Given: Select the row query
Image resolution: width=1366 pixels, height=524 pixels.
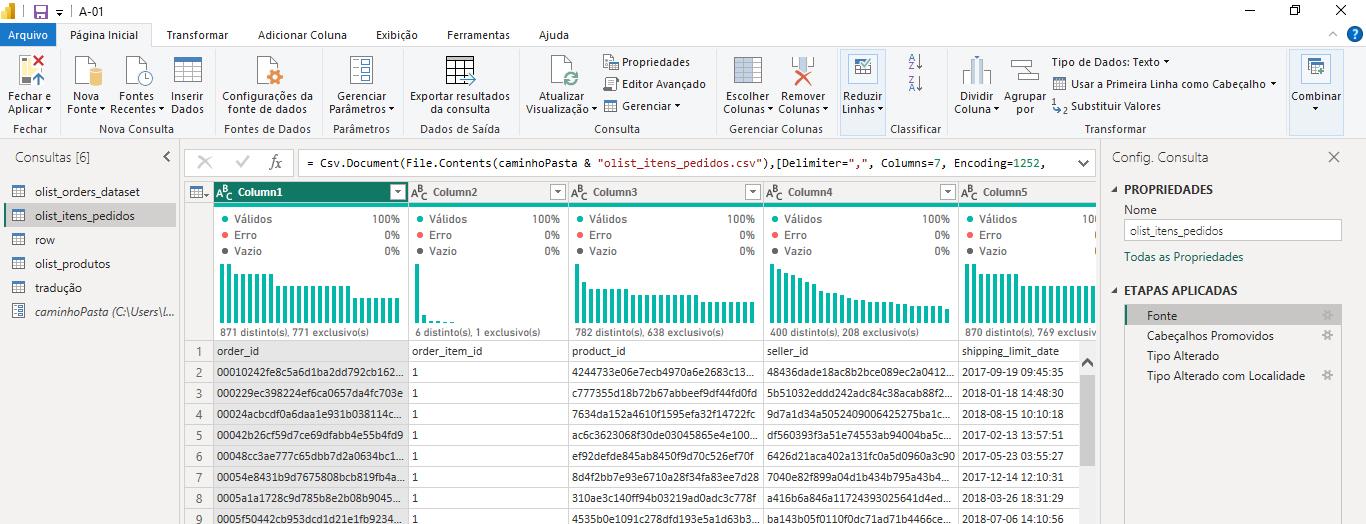Looking at the screenshot, I should [90, 240].
